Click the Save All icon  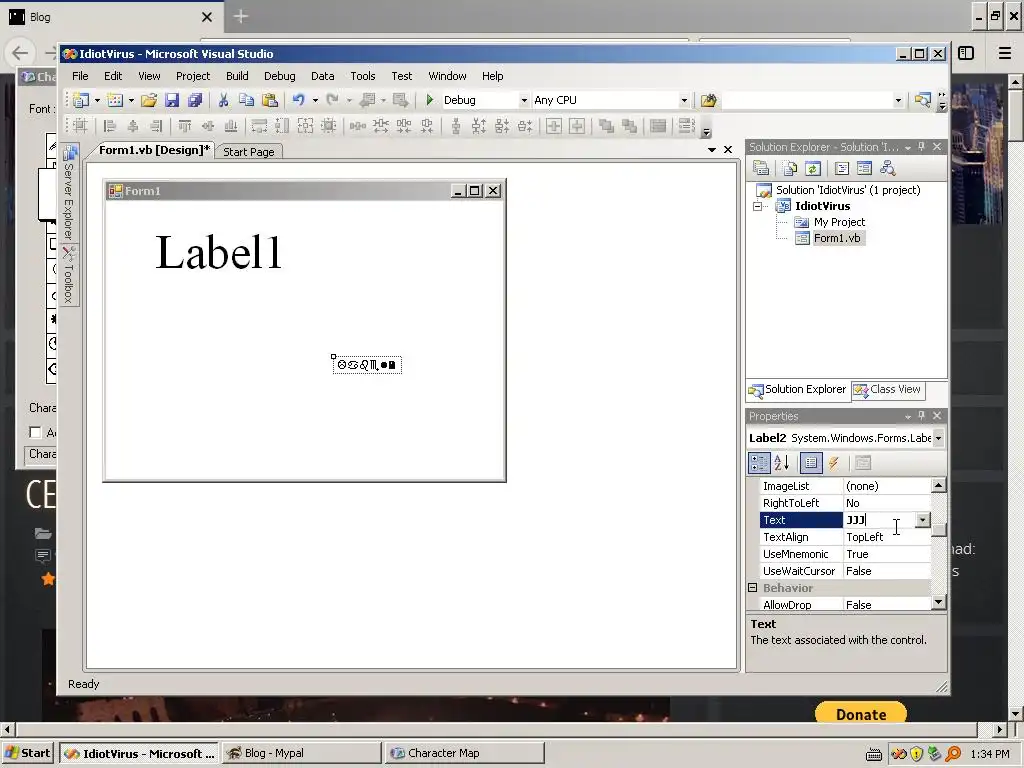[195, 100]
